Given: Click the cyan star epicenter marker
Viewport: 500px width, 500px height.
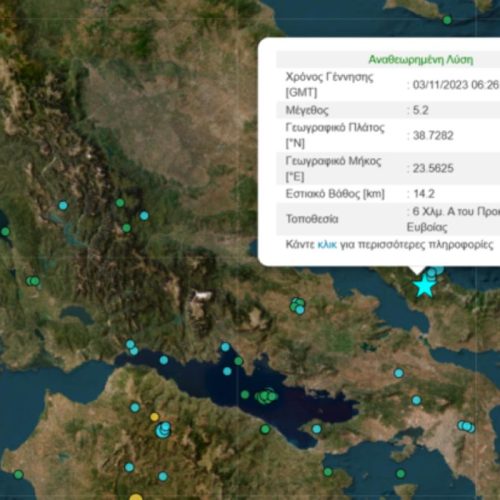Looking at the screenshot, I should [424, 286].
